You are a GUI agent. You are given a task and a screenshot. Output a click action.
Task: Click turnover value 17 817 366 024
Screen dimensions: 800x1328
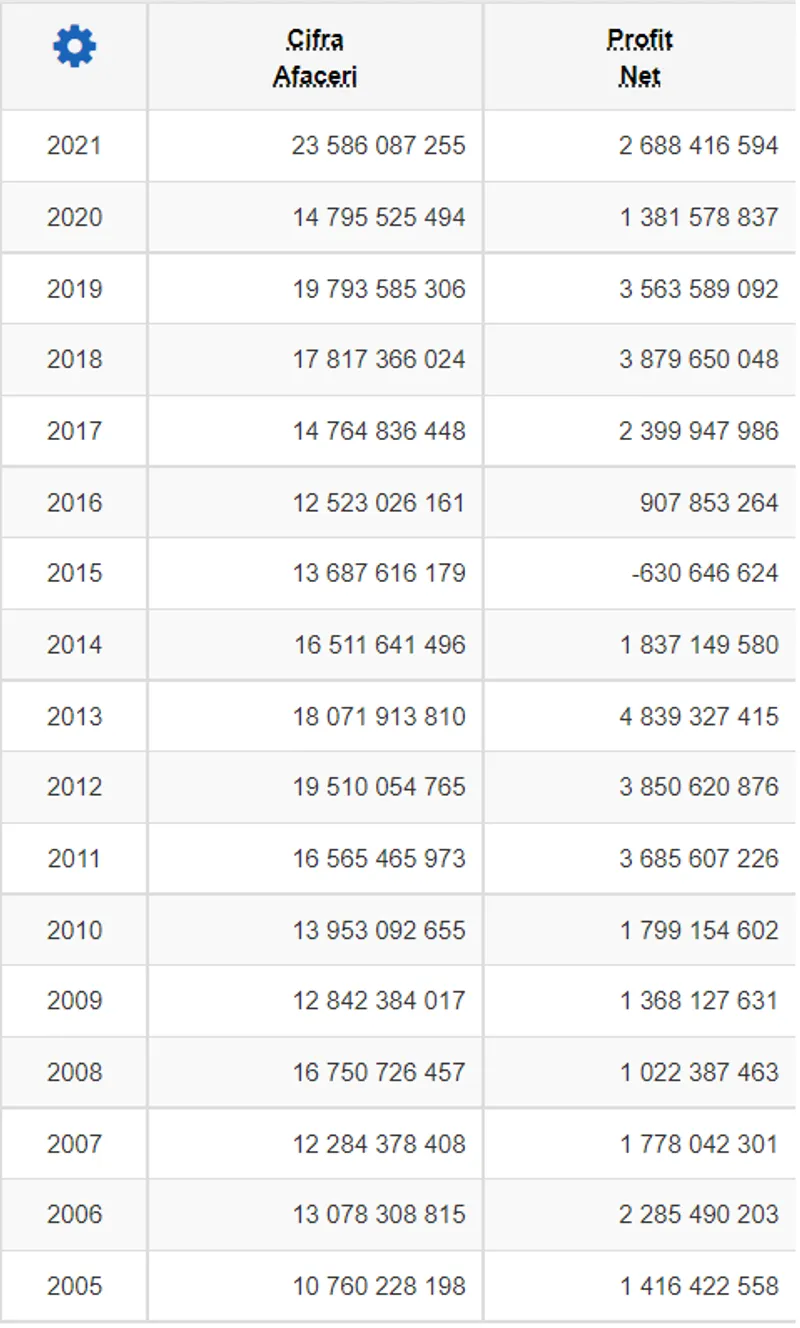point(379,360)
